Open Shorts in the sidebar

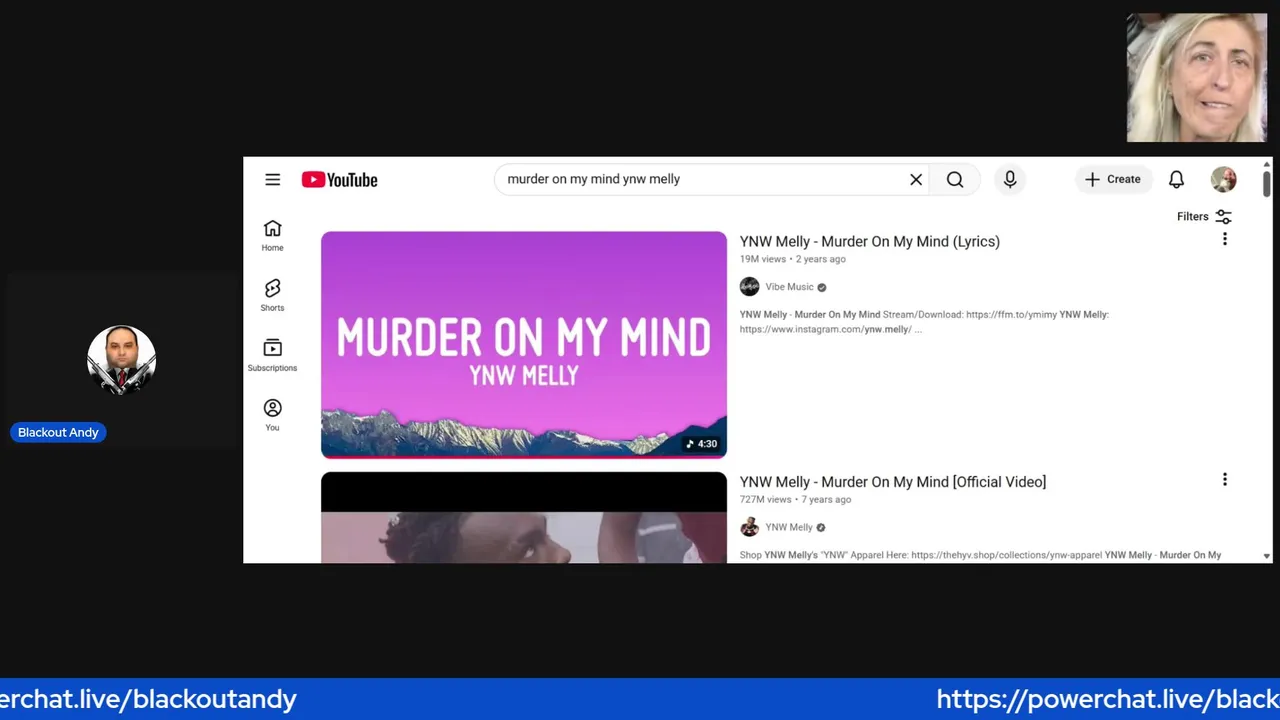(272, 296)
